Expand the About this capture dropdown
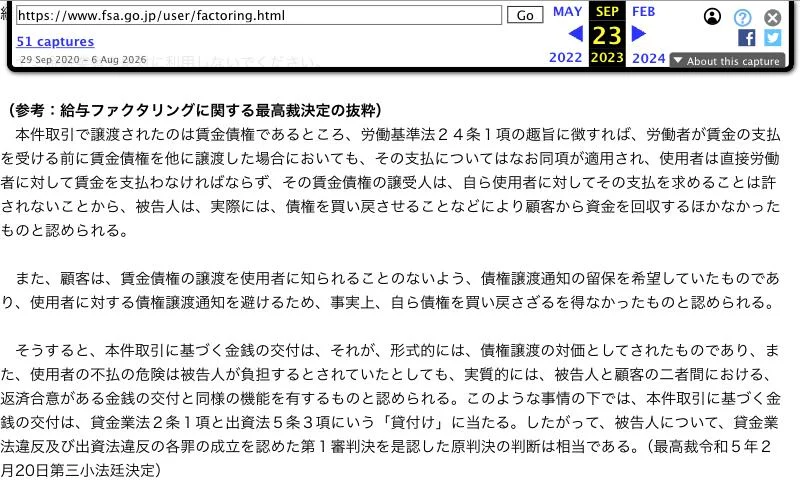Image resolution: width=800 pixels, height=490 pixels. coord(727,61)
